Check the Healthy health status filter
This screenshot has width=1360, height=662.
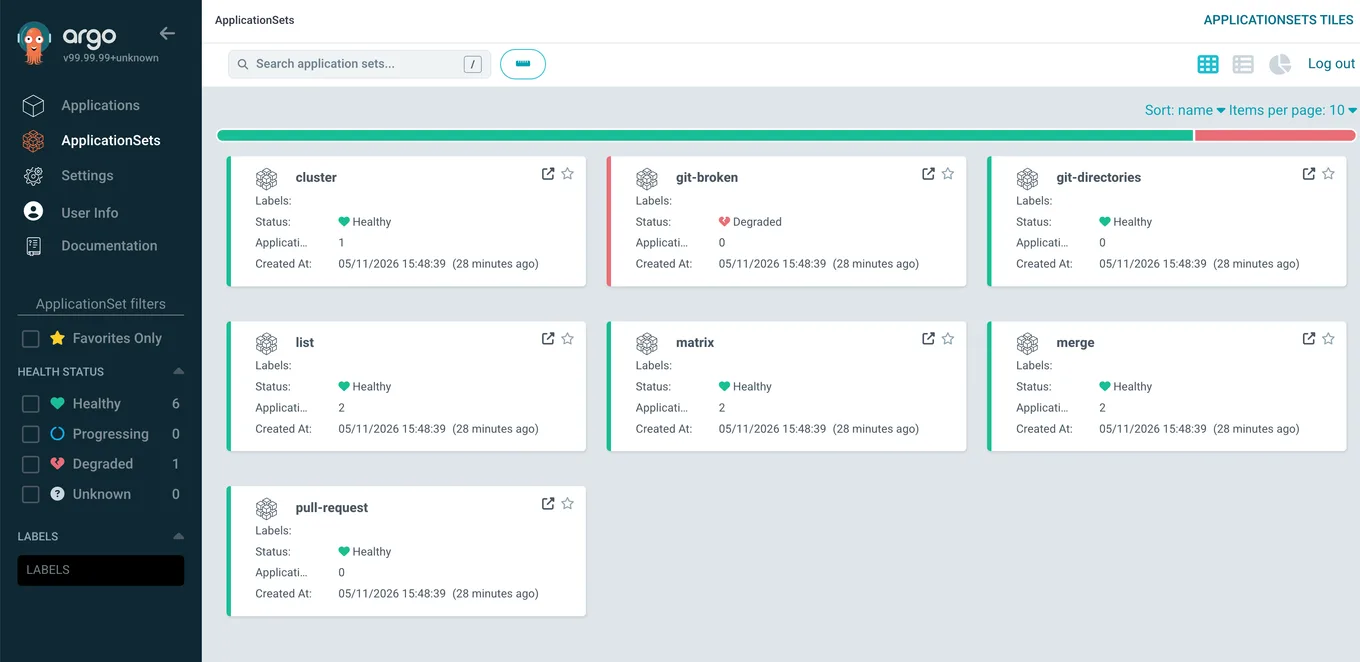pos(31,404)
